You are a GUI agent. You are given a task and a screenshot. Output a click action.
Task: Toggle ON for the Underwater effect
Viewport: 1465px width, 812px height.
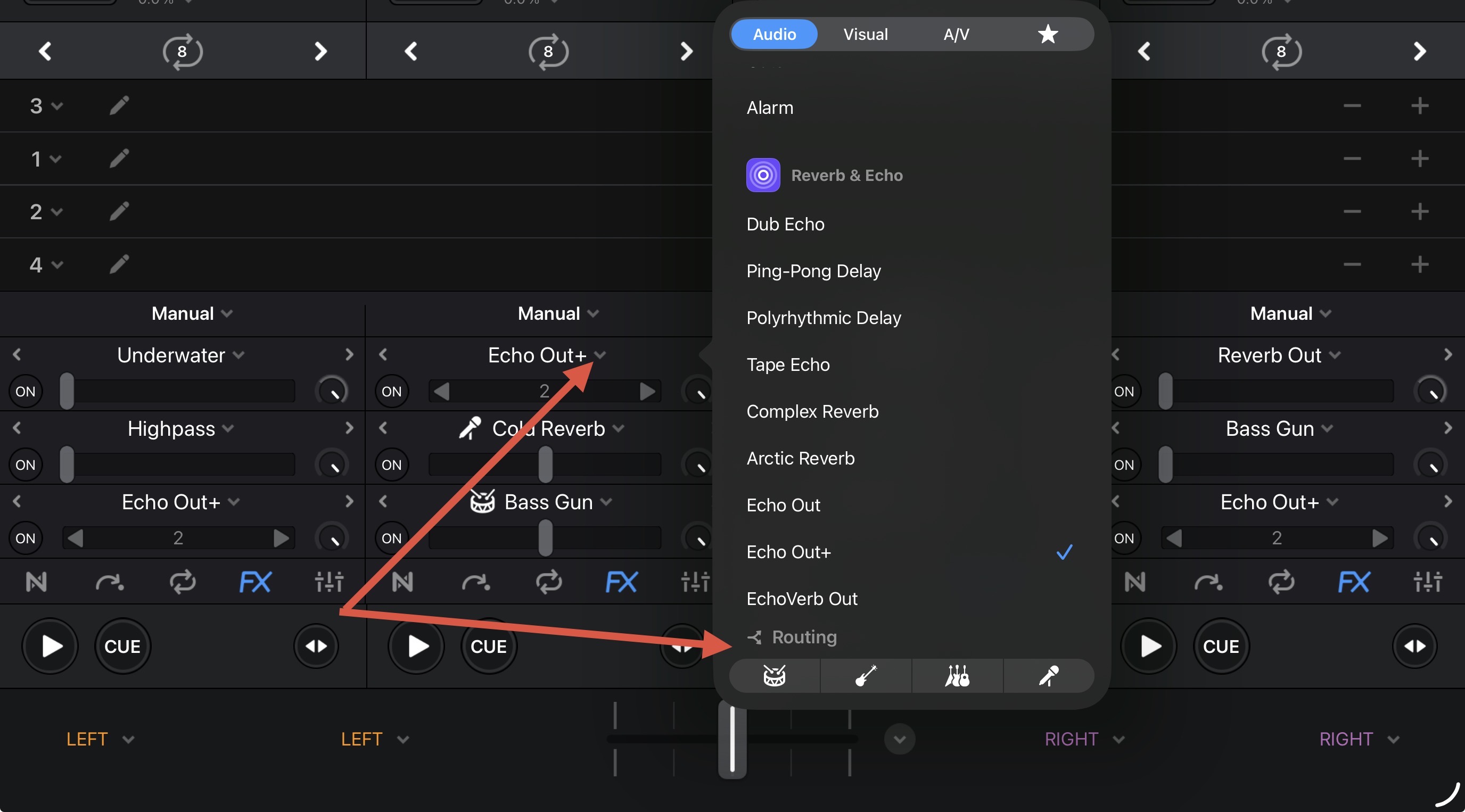(x=26, y=391)
